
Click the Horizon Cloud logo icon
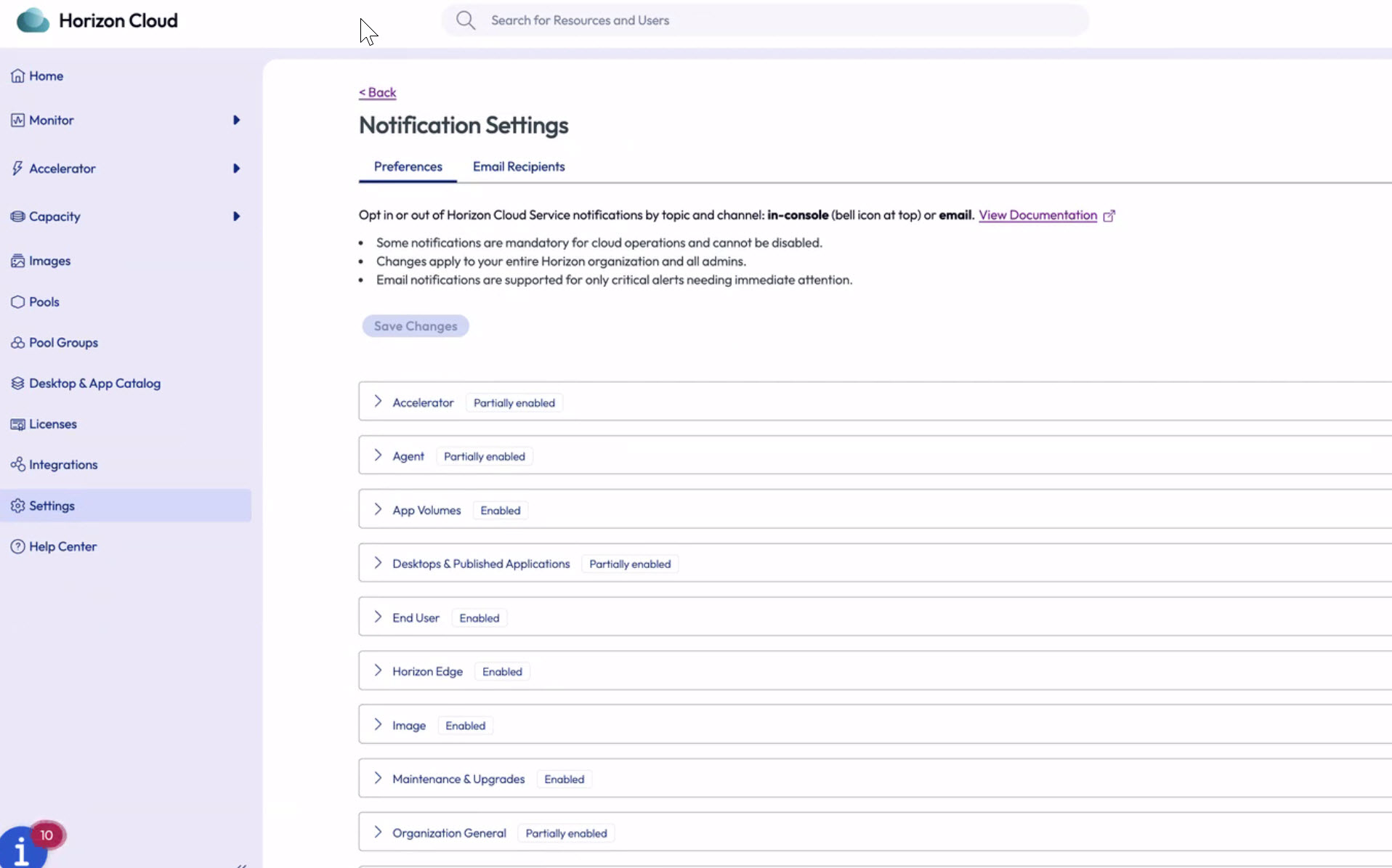(33, 20)
